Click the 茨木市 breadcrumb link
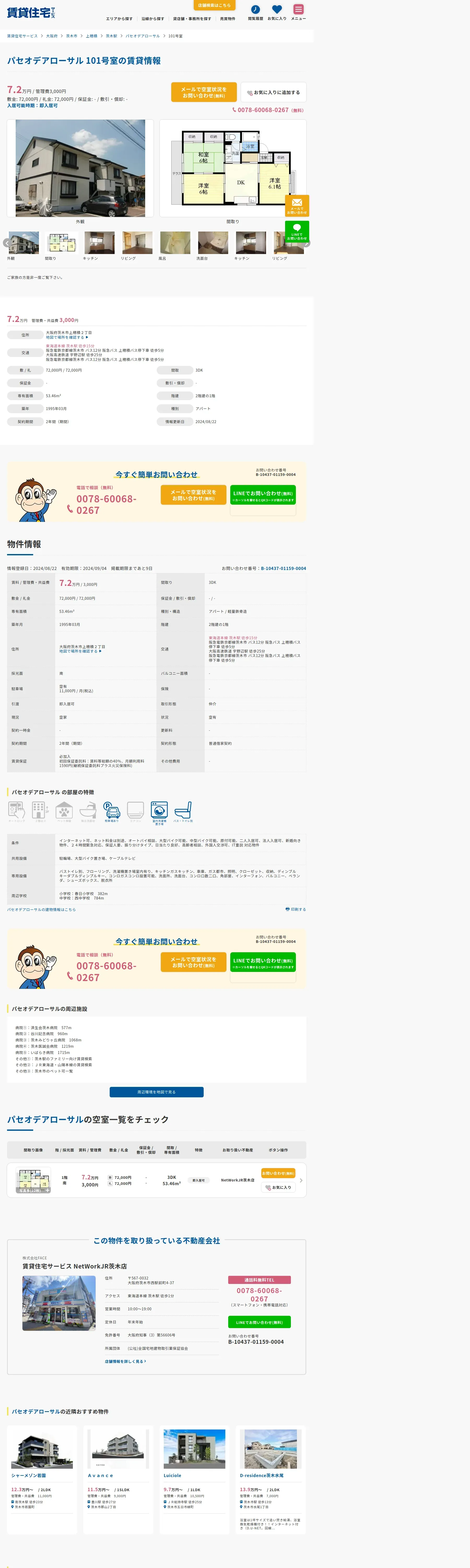The height and width of the screenshot is (1568, 470). [x=72, y=36]
